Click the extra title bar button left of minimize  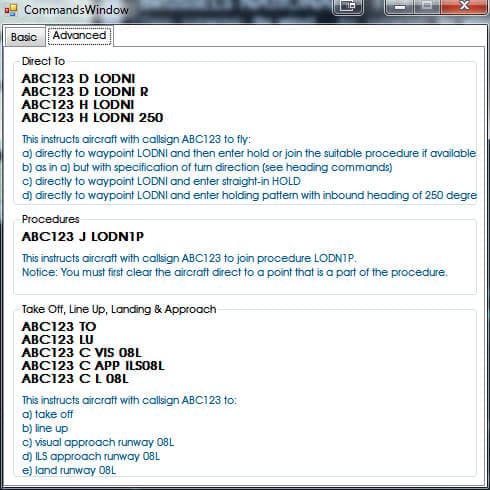[348, 7]
